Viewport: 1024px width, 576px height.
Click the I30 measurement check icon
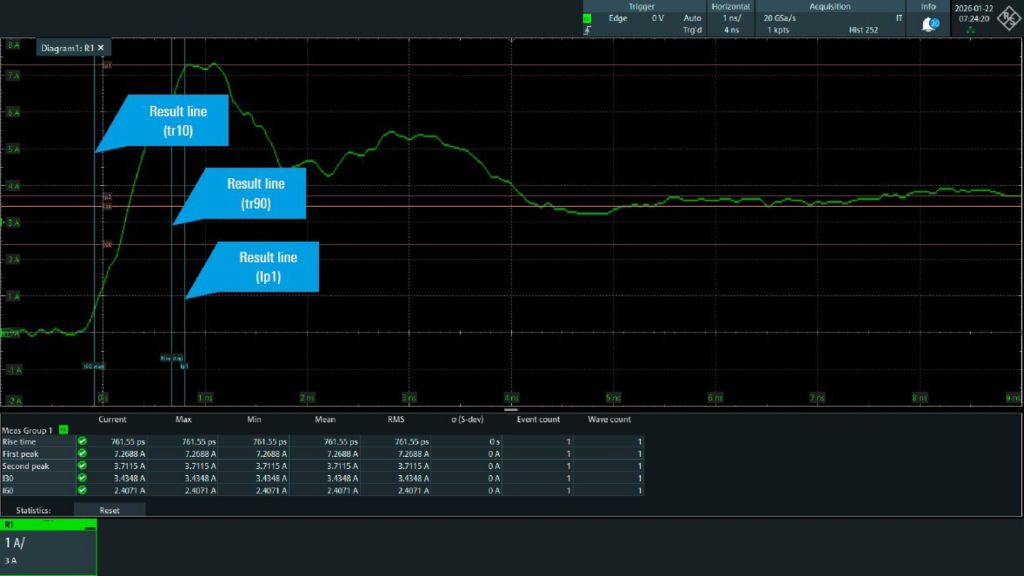[83, 475]
